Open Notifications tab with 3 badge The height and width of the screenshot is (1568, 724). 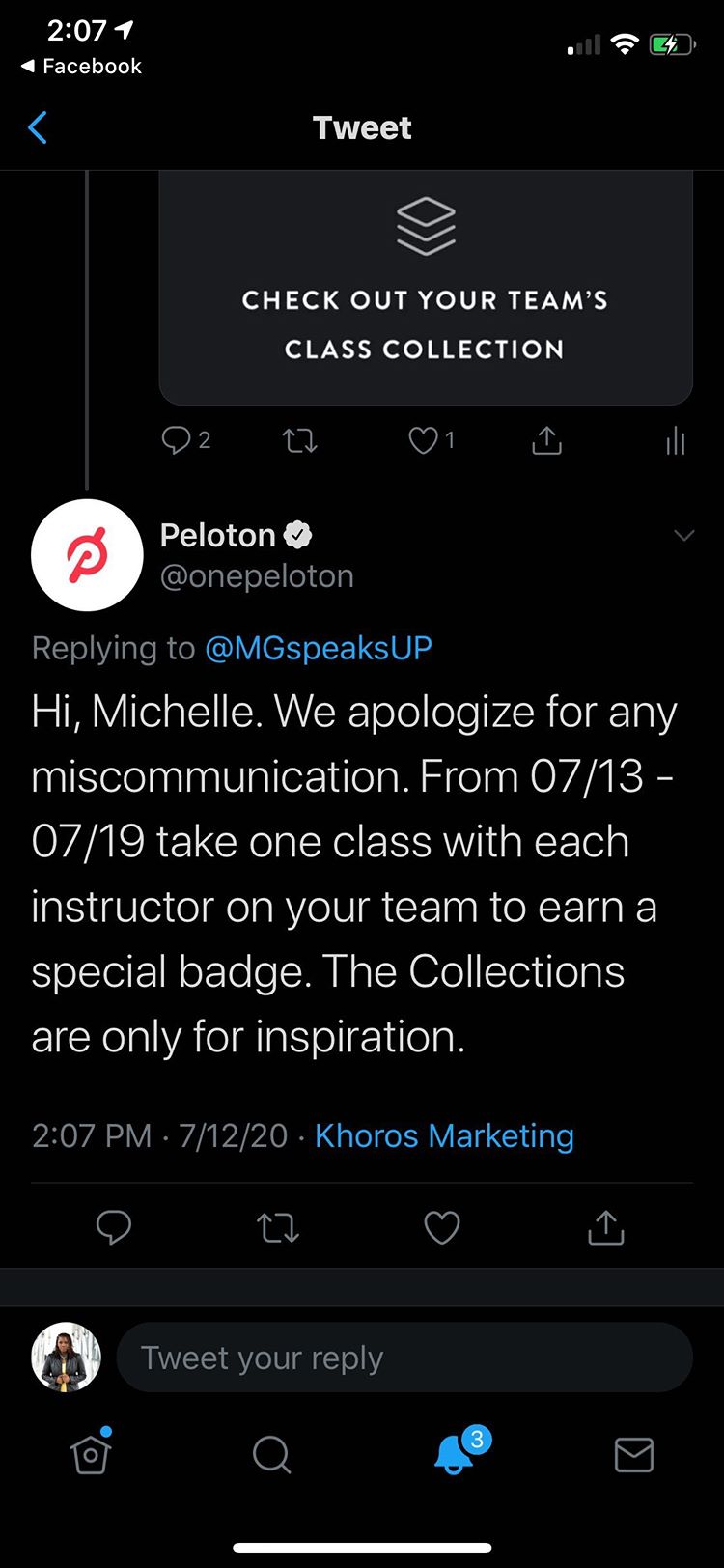[x=454, y=1454]
